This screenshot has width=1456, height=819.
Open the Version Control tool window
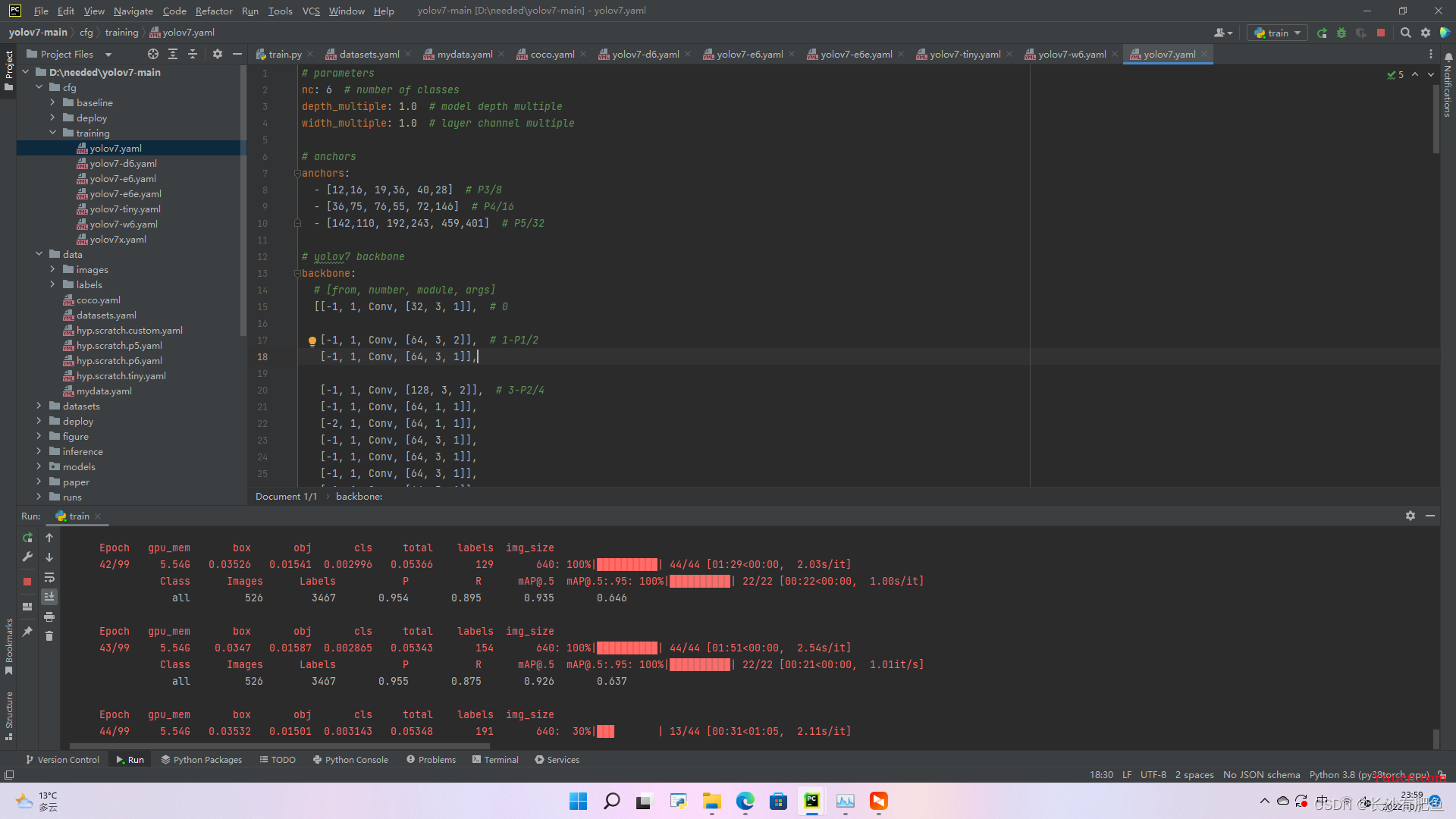62,760
